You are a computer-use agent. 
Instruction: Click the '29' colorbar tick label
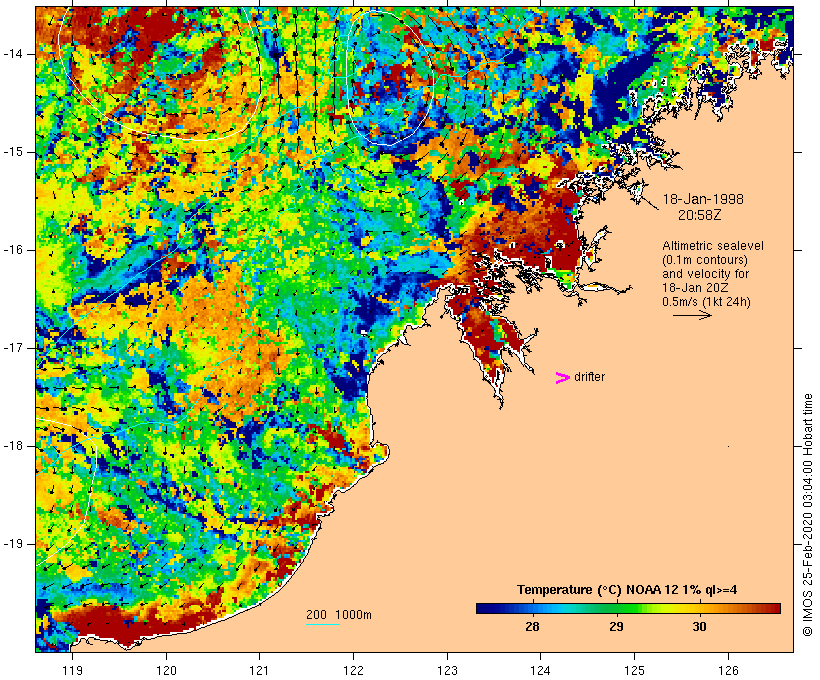tap(616, 627)
